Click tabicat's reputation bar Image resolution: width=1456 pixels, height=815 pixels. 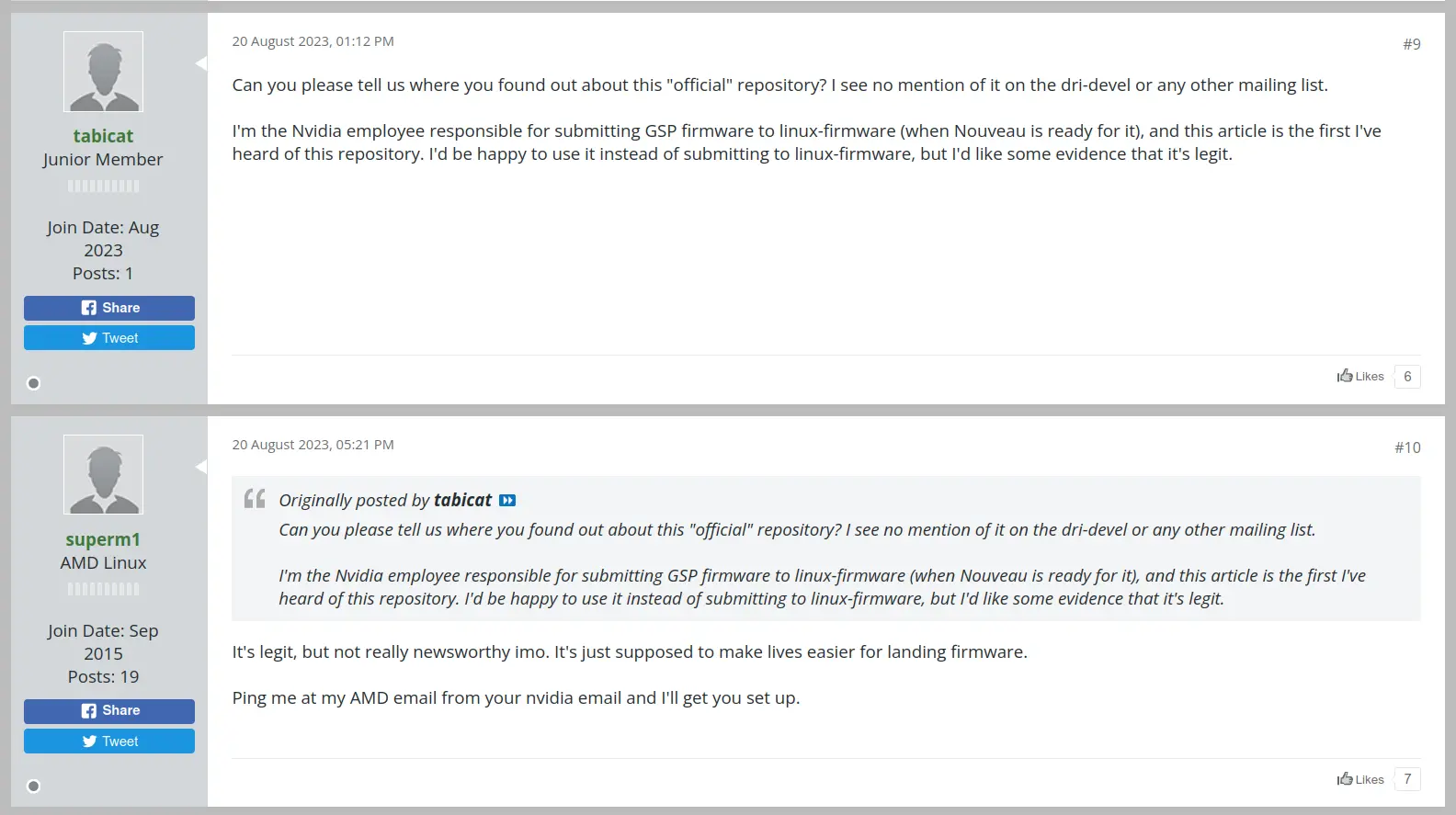(103, 187)
